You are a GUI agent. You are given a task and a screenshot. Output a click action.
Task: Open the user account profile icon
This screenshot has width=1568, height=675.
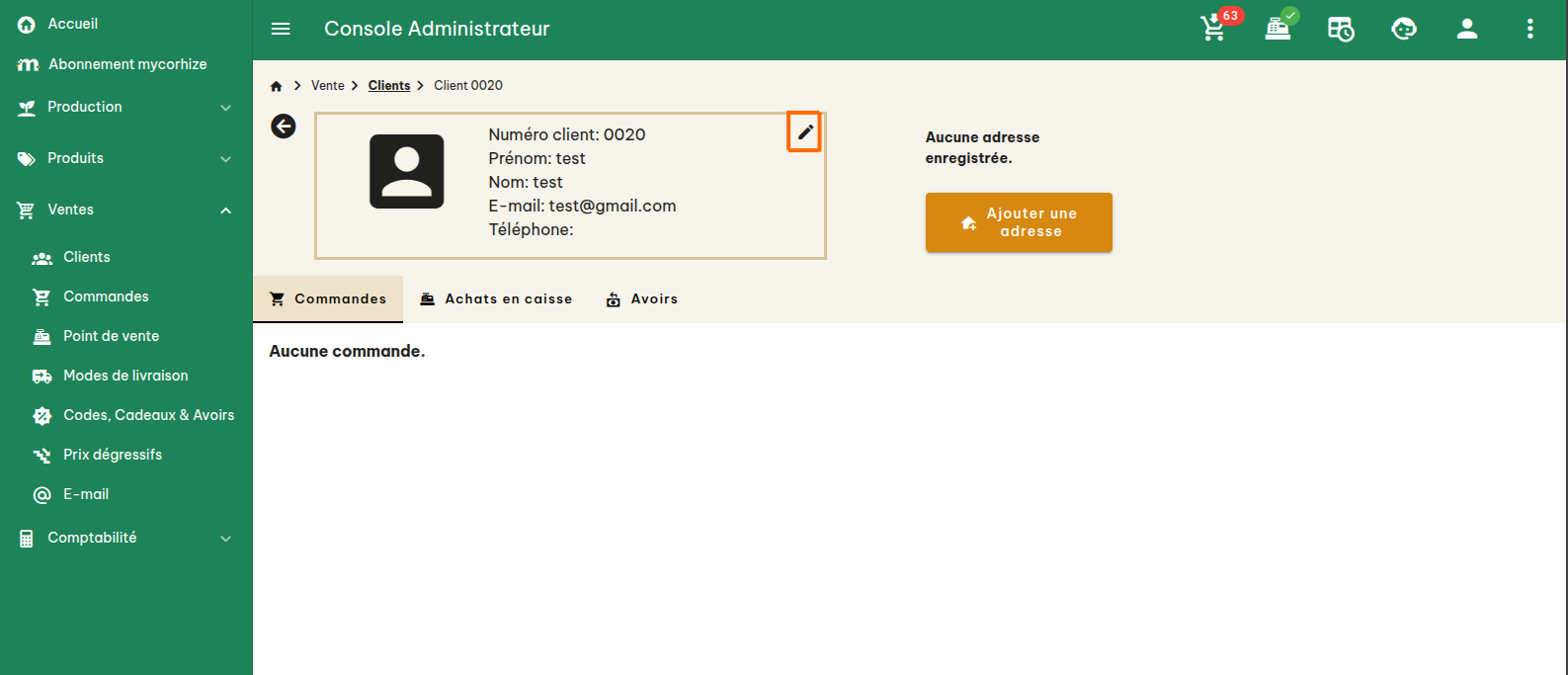coord(1466,29)
